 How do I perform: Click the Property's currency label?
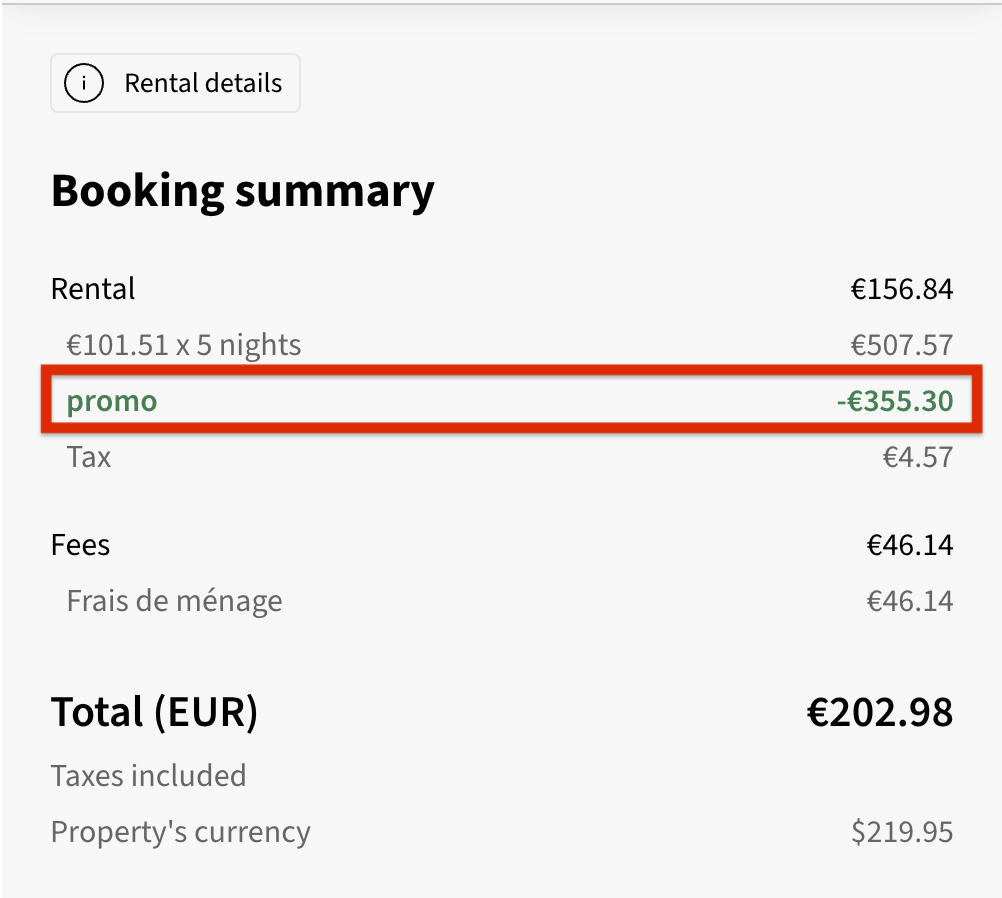tap(180, 832)
